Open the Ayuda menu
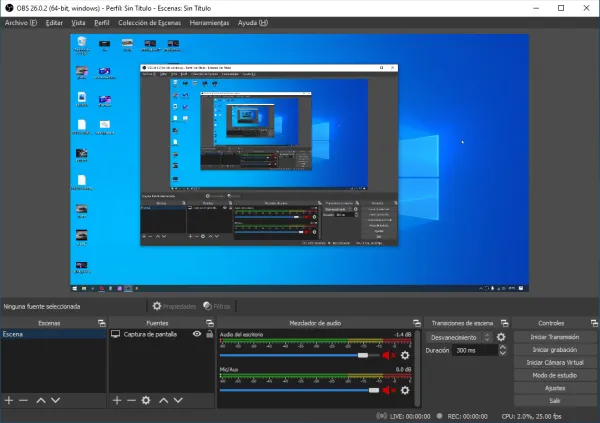This screenshot has width=600, height=423. click(253, 23)
